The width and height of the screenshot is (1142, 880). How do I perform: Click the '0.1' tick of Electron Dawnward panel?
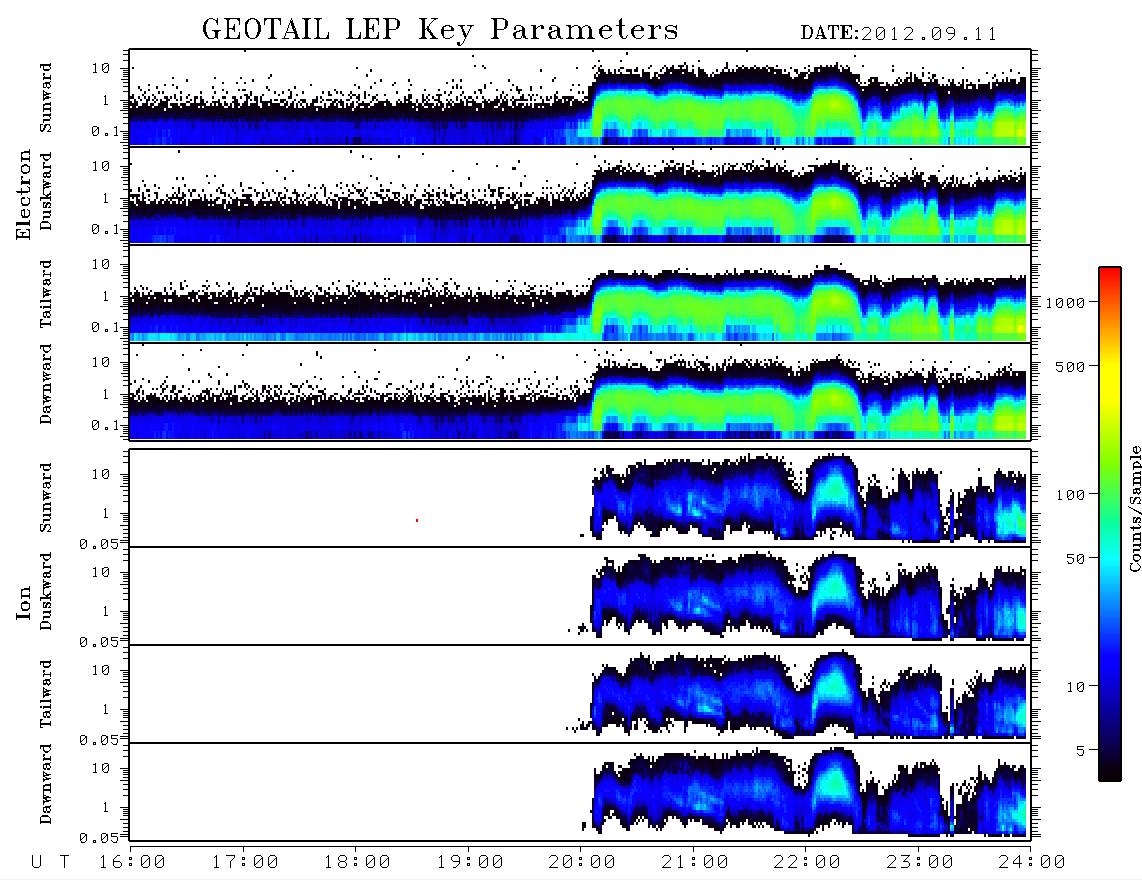[105, 425]
